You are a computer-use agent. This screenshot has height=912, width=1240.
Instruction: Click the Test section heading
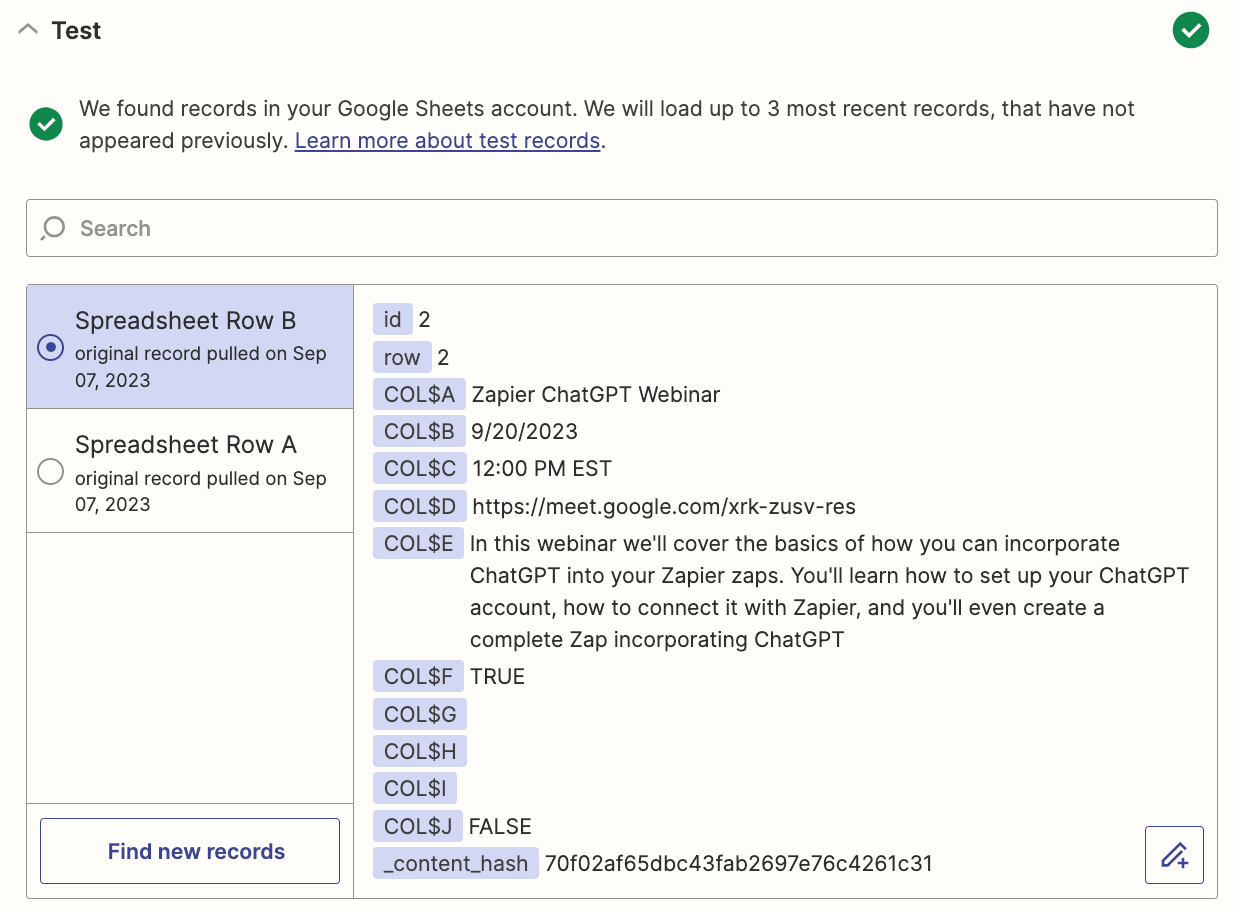coord(76,31)
